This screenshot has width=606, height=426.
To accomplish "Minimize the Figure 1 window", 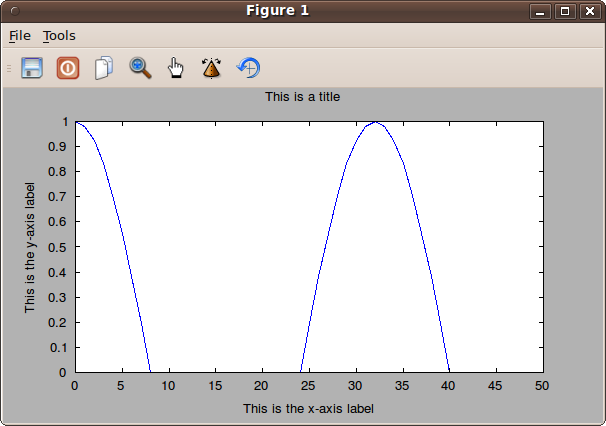I will 542,11.
